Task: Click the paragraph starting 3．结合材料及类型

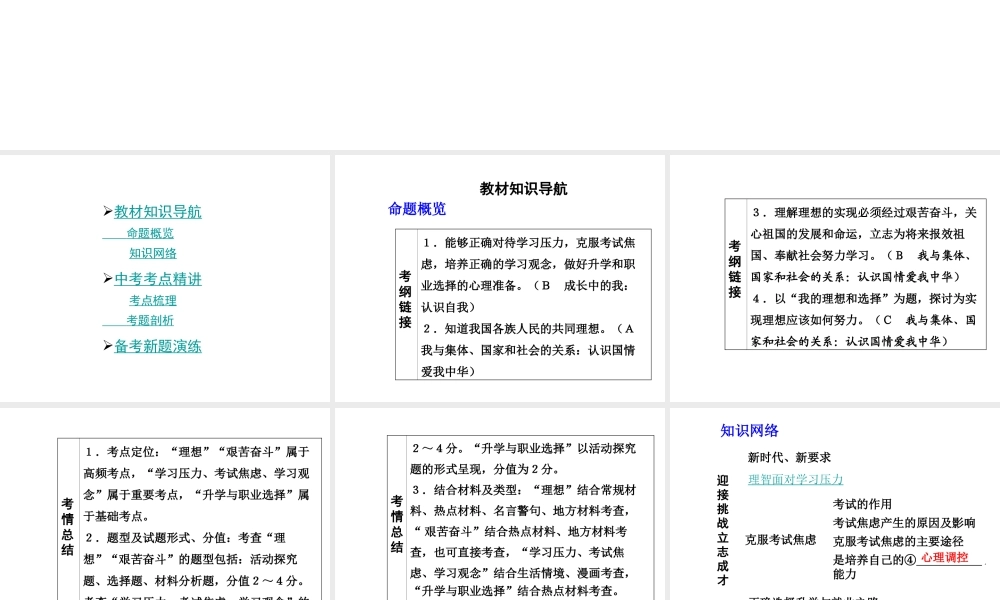Action: pos(523,541)
